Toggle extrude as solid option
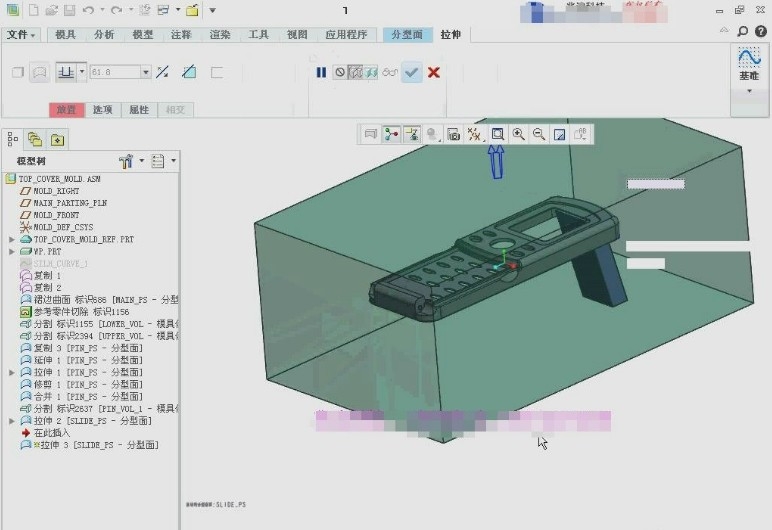 18,72
